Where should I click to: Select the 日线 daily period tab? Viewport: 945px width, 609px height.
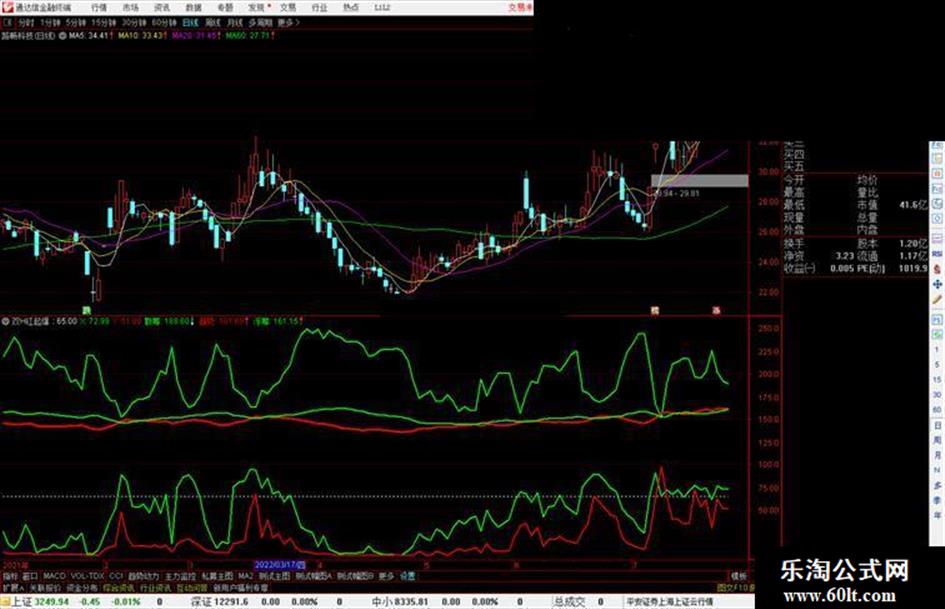coord(190,22)
